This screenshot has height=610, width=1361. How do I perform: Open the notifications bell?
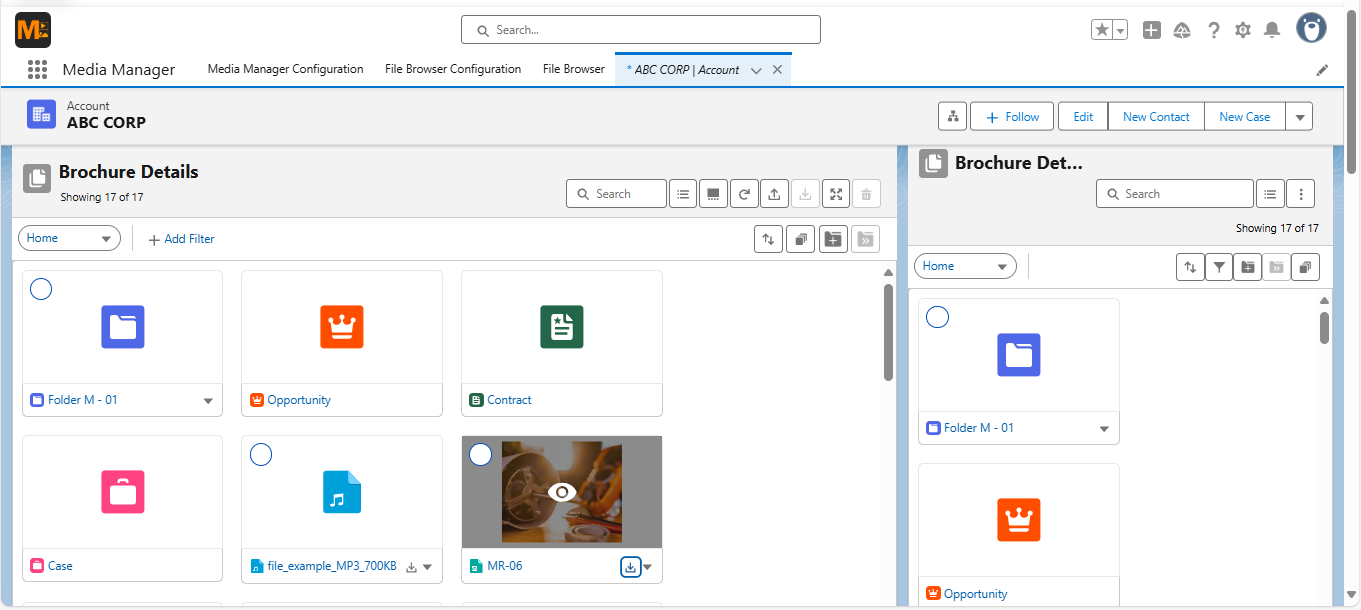(x=1272, y=30)
